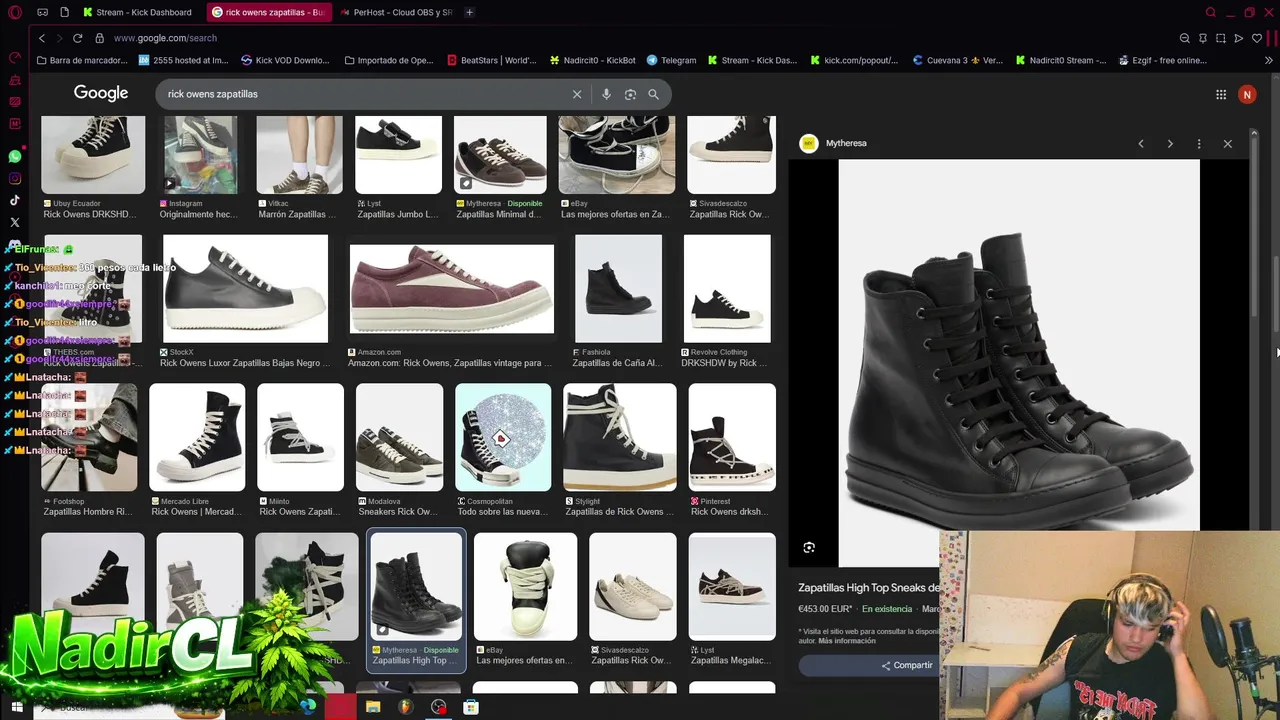Open File Explorer in taskbar
The height and width of the screenshot is (720, 1280).
coord(373,707)
